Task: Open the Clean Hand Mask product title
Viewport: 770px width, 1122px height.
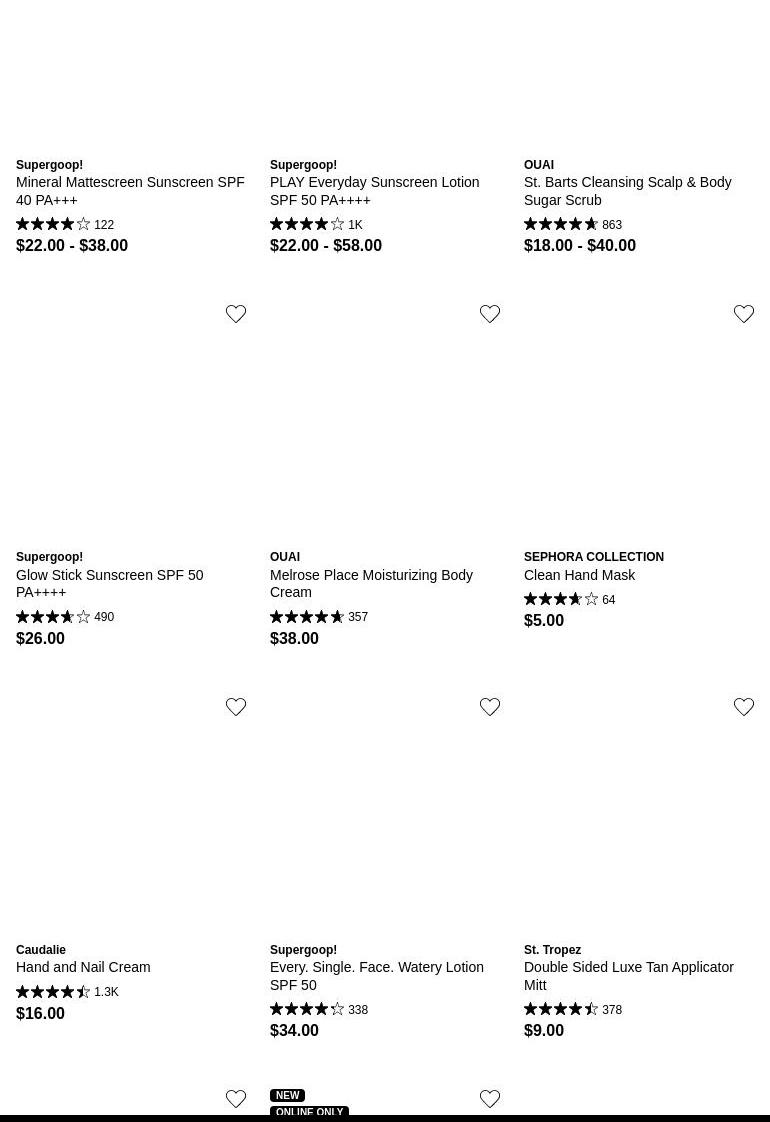Action: coord(579,575)
